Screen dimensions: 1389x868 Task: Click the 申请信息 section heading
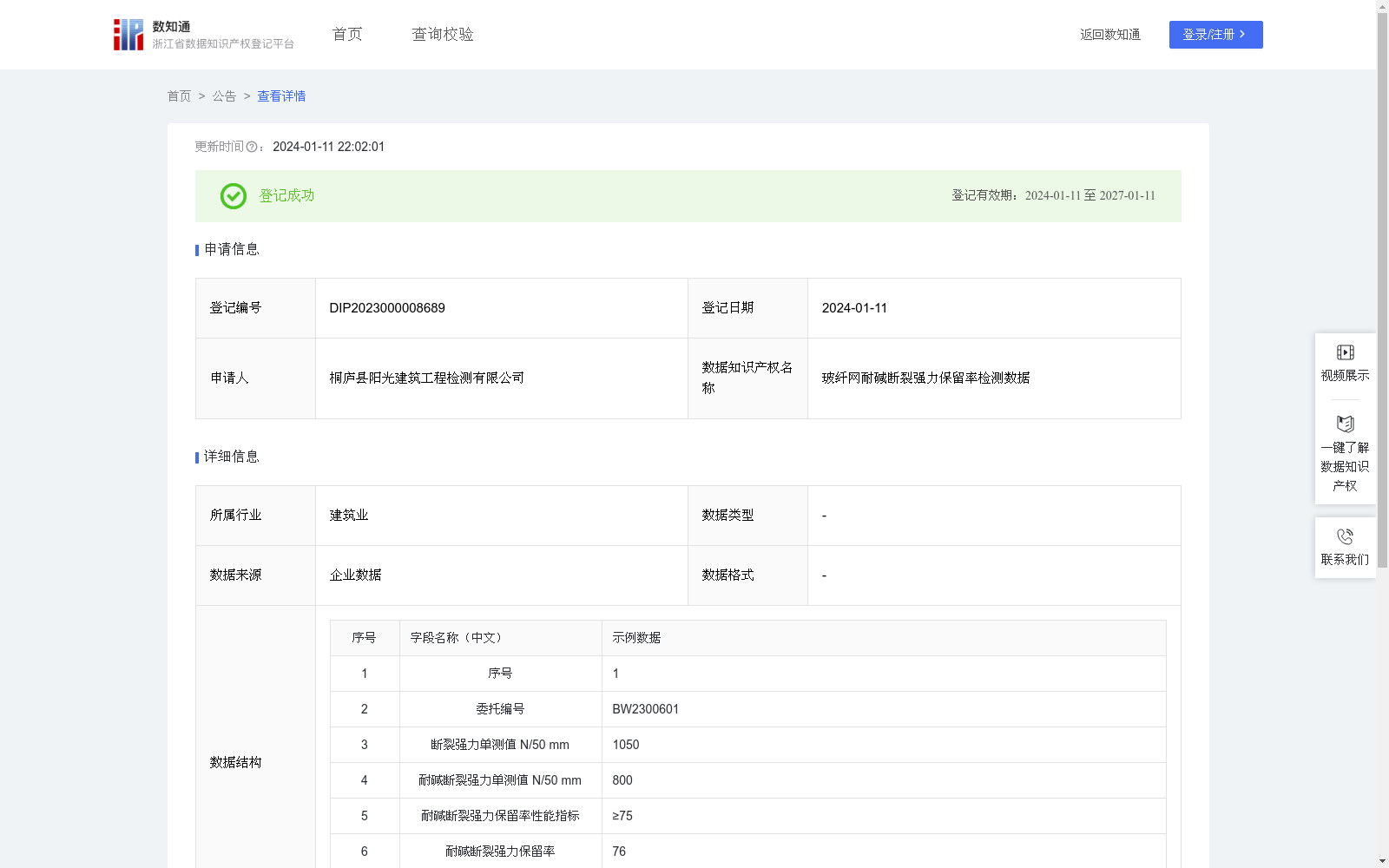(231, 249)
